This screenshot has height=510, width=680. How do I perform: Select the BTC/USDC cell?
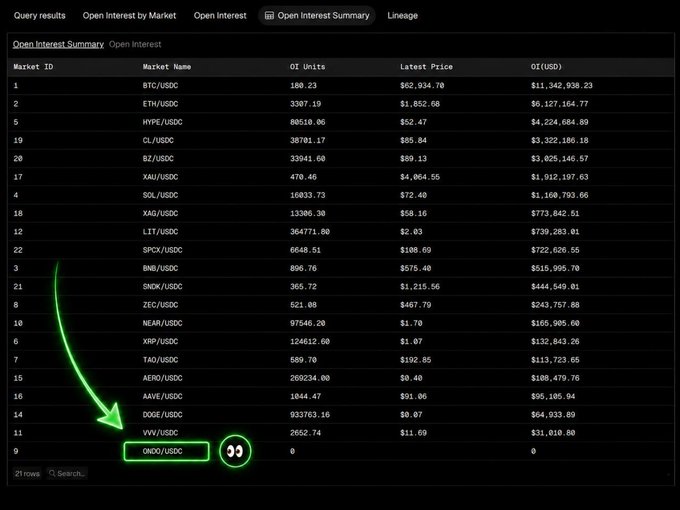pos(160,85)
